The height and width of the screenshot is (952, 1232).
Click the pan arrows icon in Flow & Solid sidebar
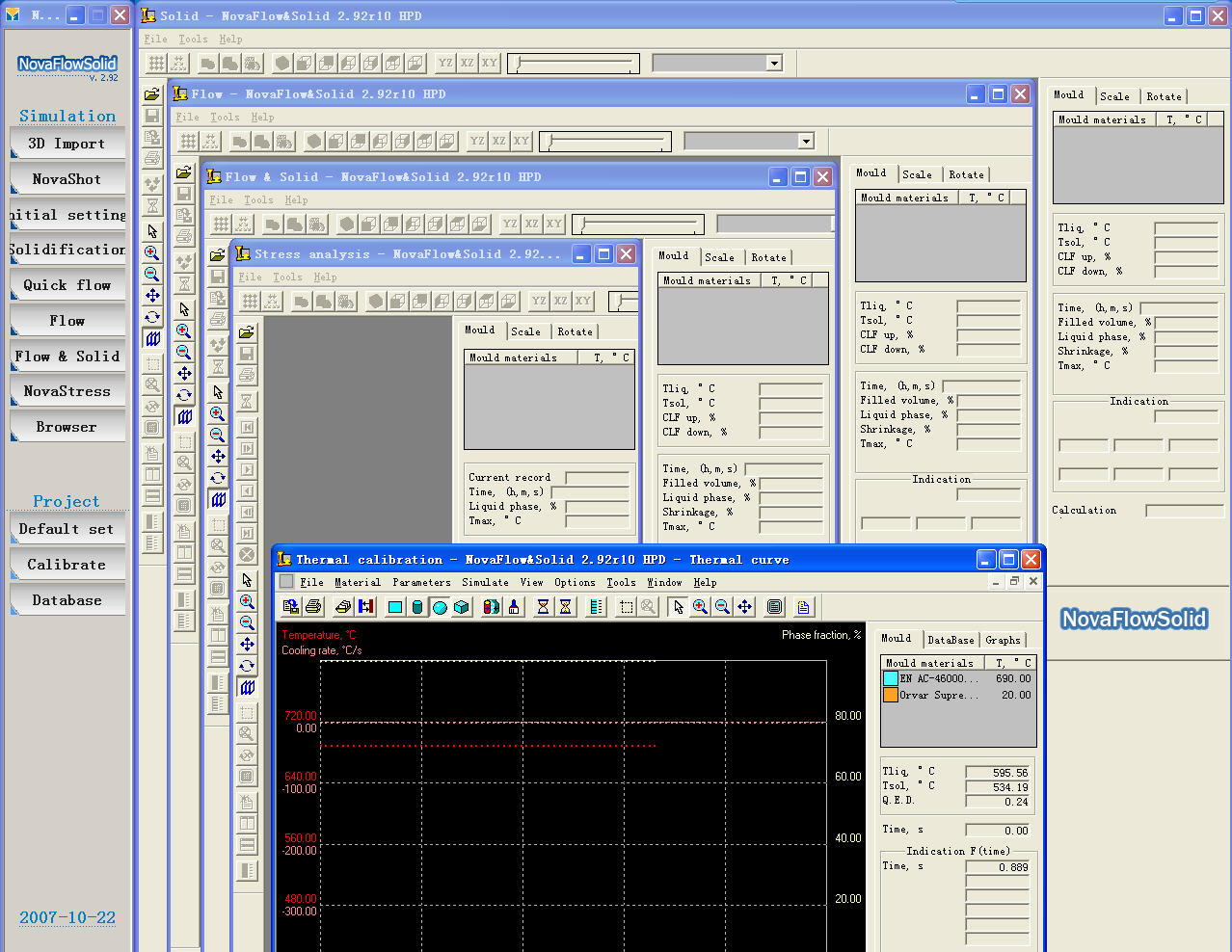[218, 457]
